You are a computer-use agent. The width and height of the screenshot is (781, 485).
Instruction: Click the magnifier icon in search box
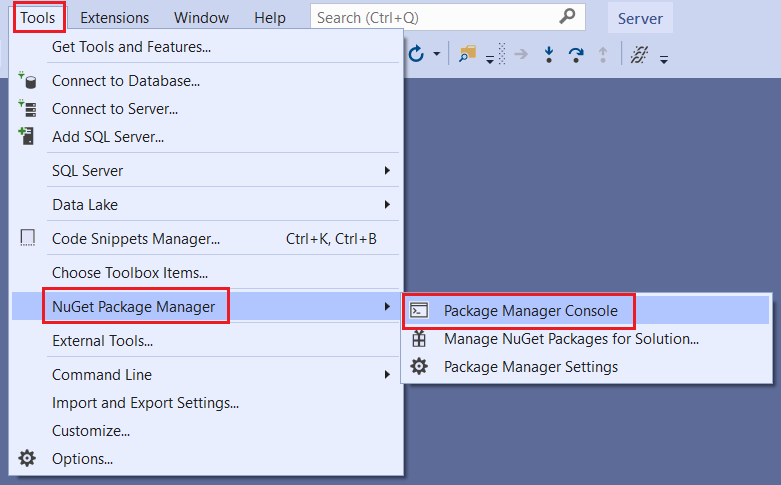pyautogui.click(x=567, y=17)
